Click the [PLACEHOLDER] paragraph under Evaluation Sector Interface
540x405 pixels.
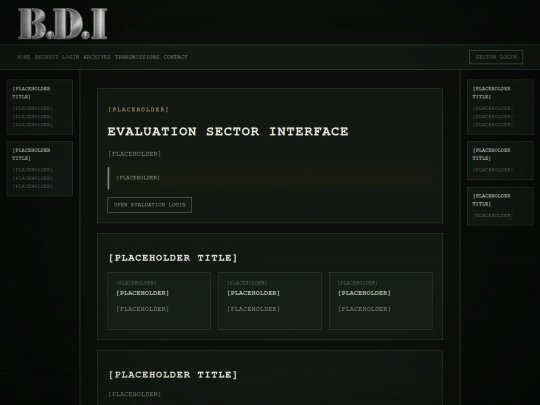(135, 154)
